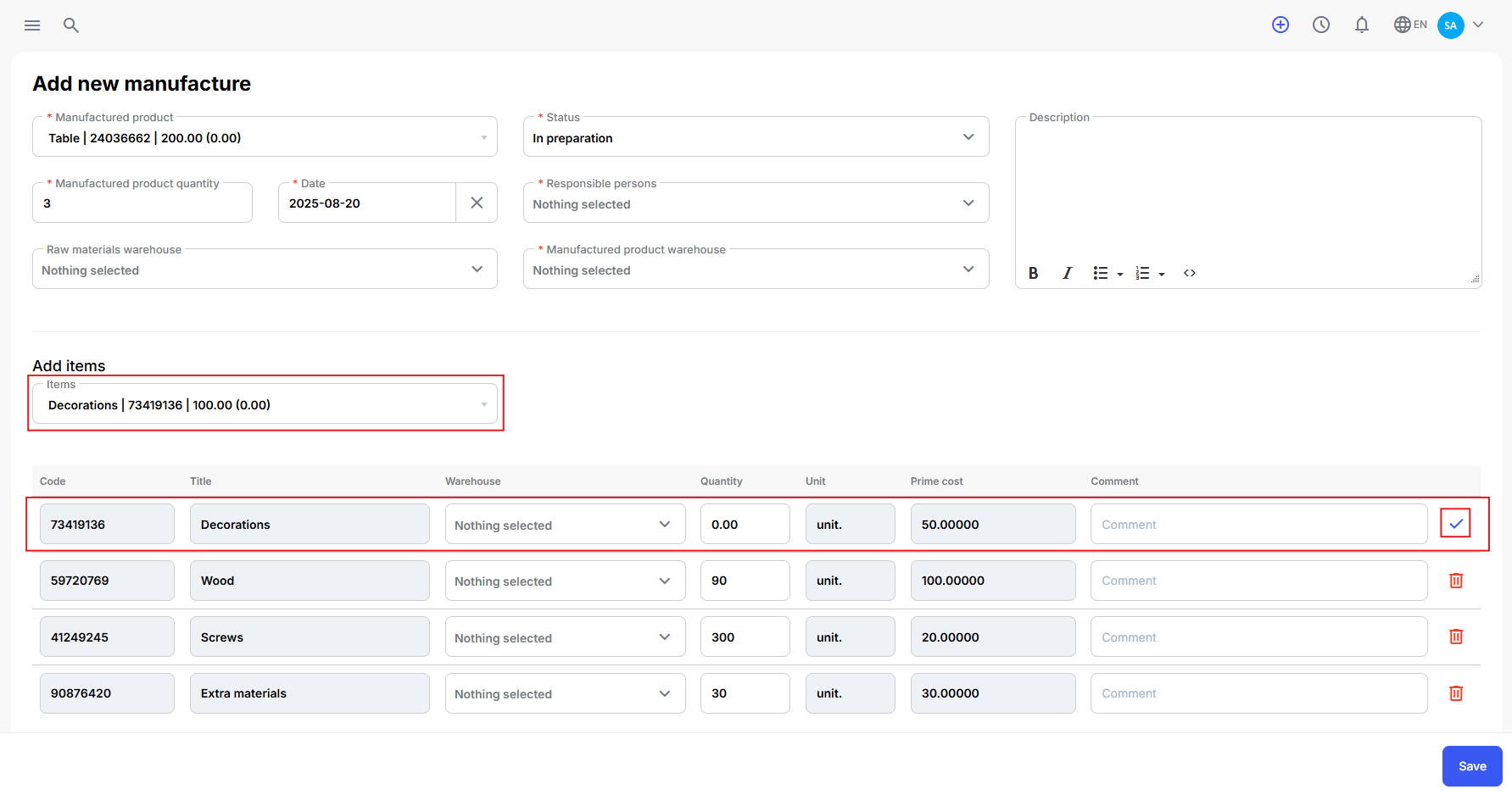Image resolution: width=1512 pixels, height=795 pixels.
Task: Toggle code view in Description editor
Action: (1190, 273)
